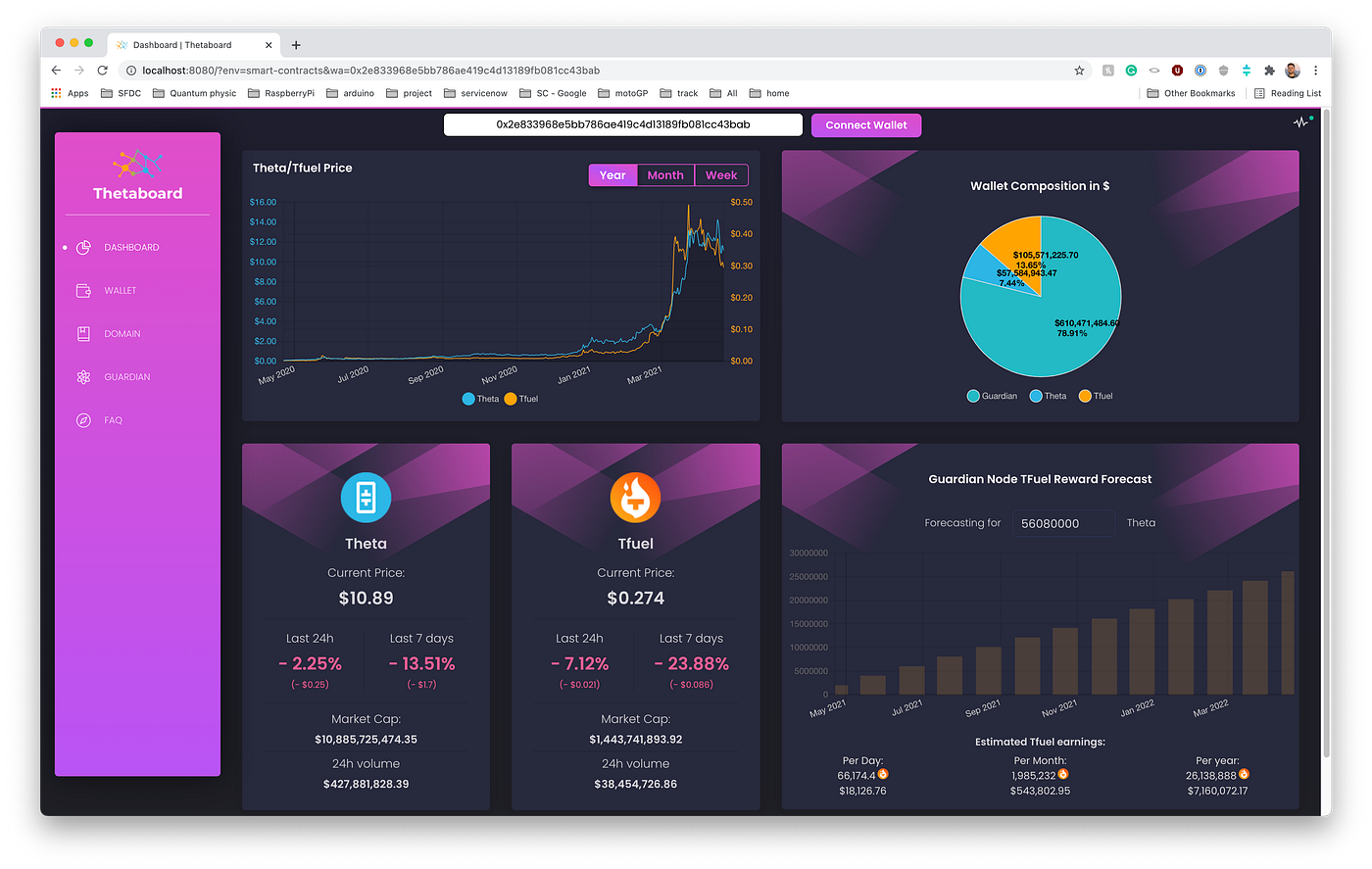Toggle the Theta series in price chart legend
Image resolution: width=1372 pixels, height=869 pixels.
pos(480,399)
